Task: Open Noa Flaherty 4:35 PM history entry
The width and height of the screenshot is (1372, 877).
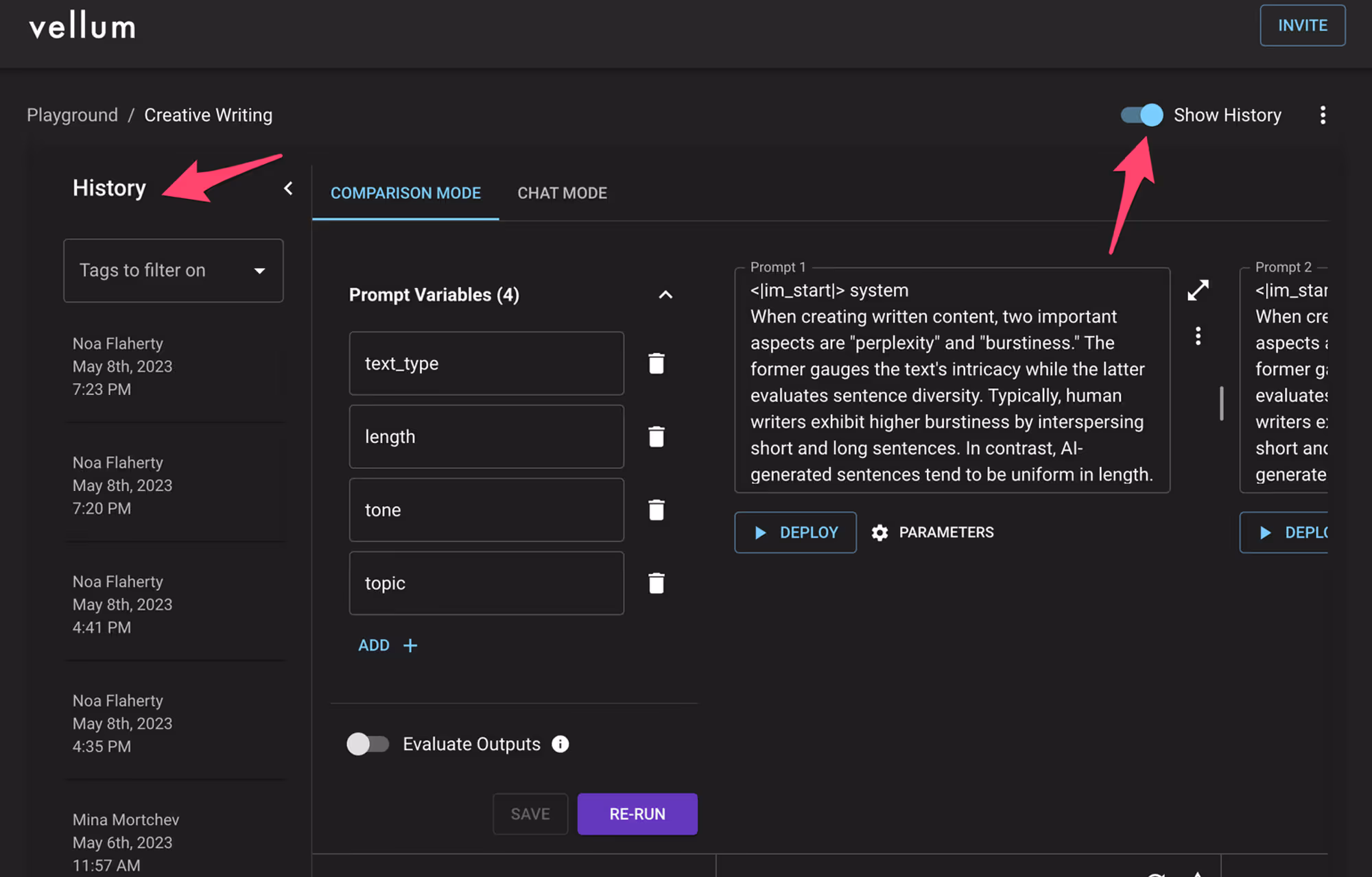Action: 175,723
